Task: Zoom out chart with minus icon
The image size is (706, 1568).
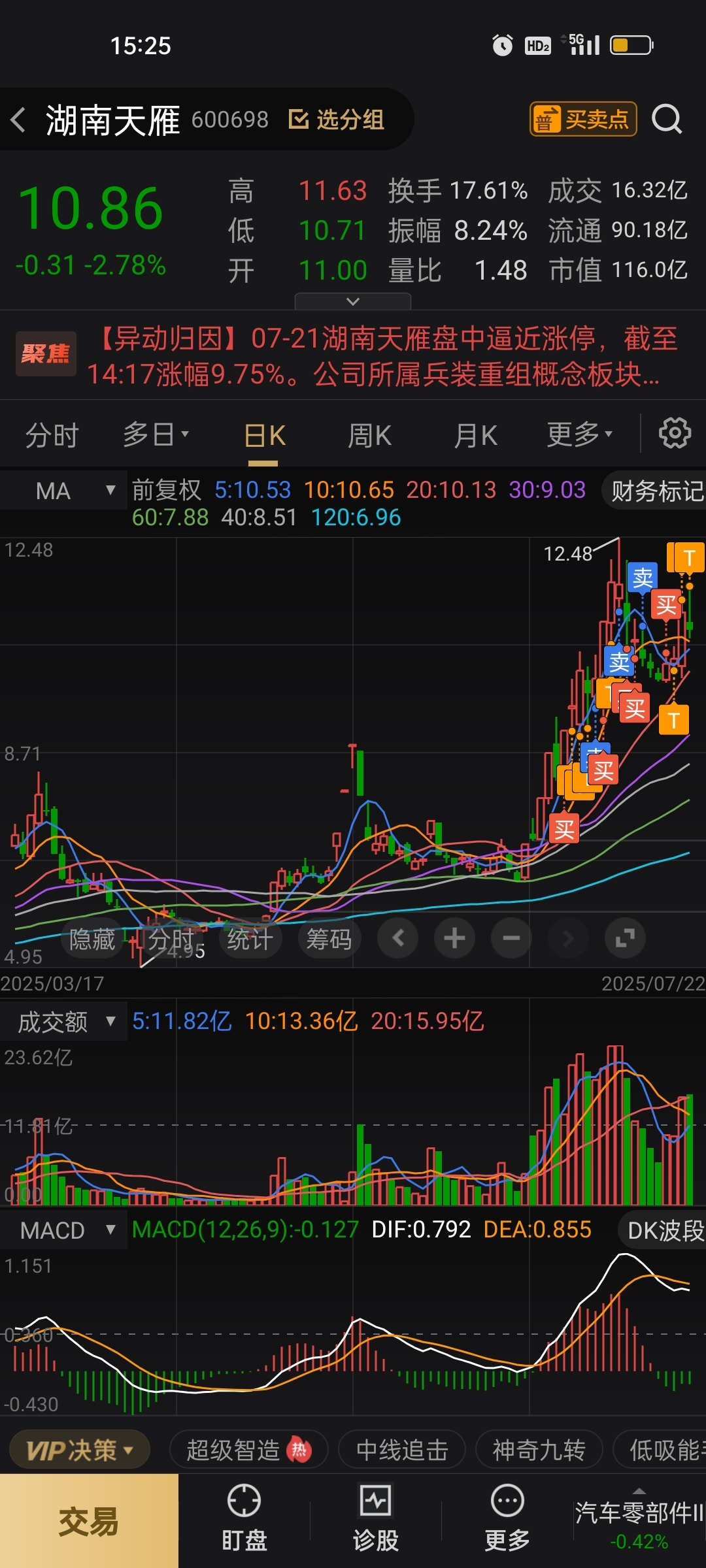Action: pos(511,938)
